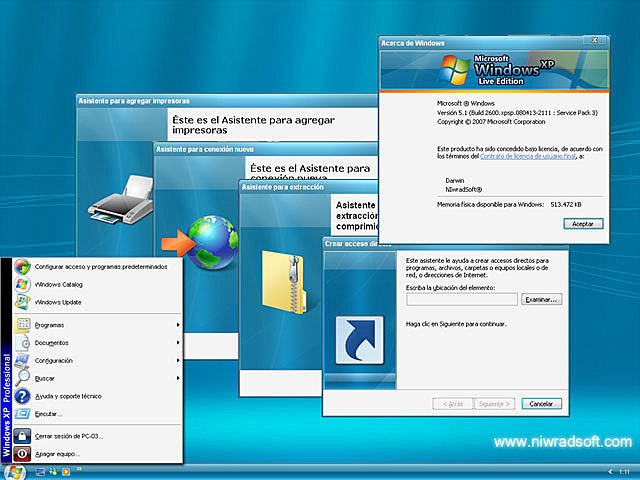
Task: Expand Documentos submenu arrow
Action: coord(178,342)
